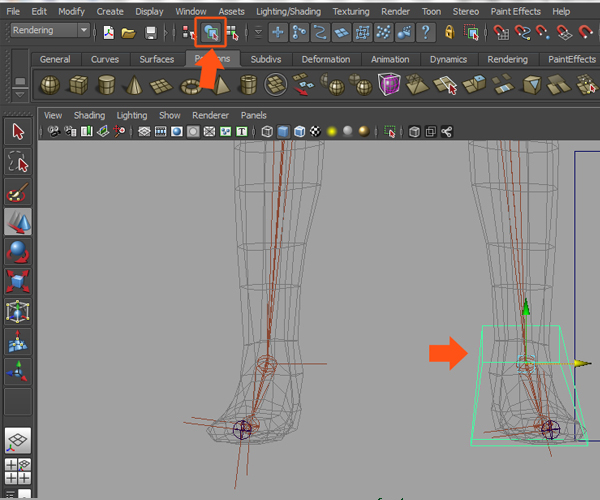Activate the Lasso selection tool
The width and height of the screenshot is (600, 500).
click(18, 162)
